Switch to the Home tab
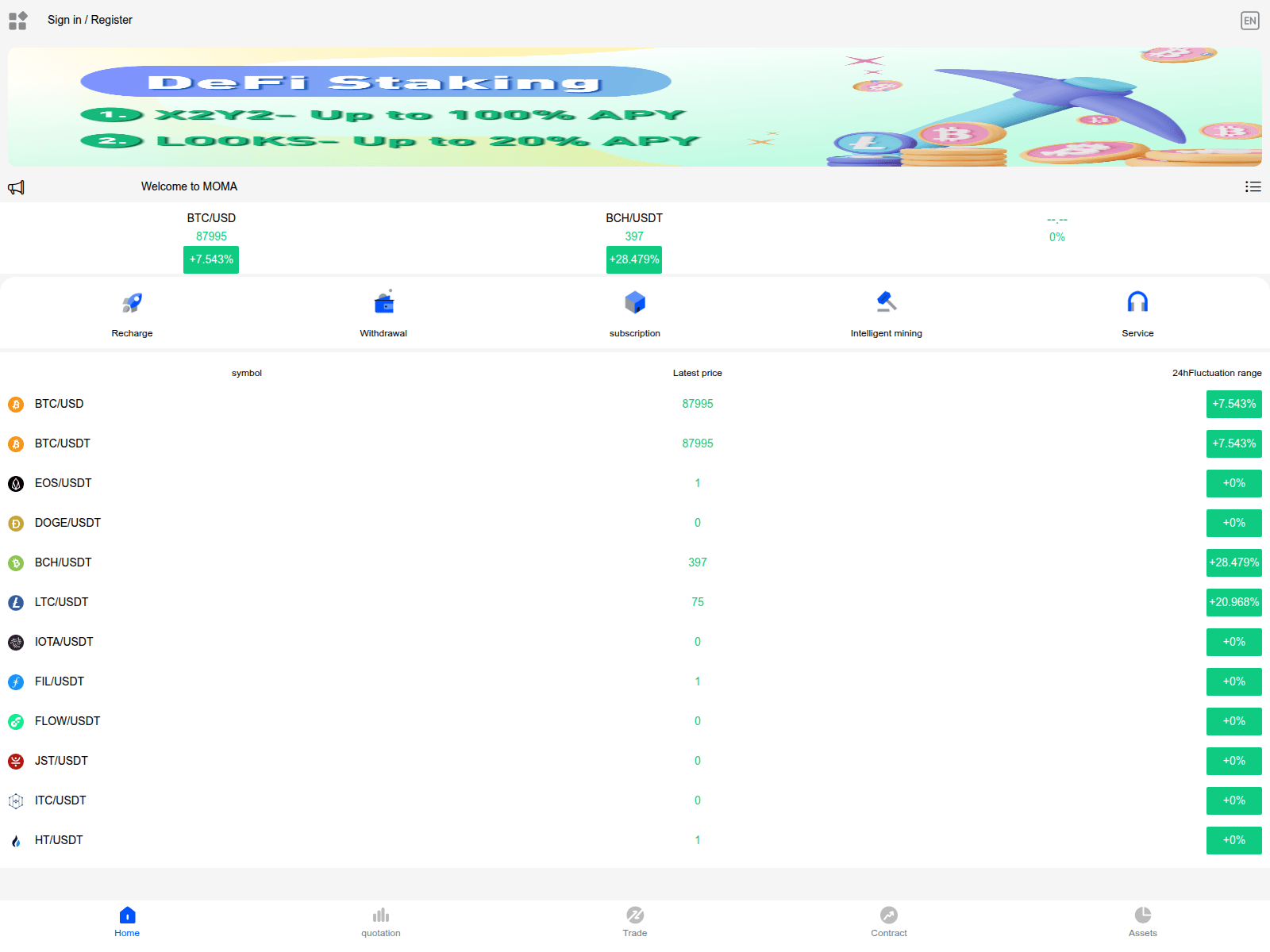This screenshot has width=1270, height=952. [x=127, y=922]
